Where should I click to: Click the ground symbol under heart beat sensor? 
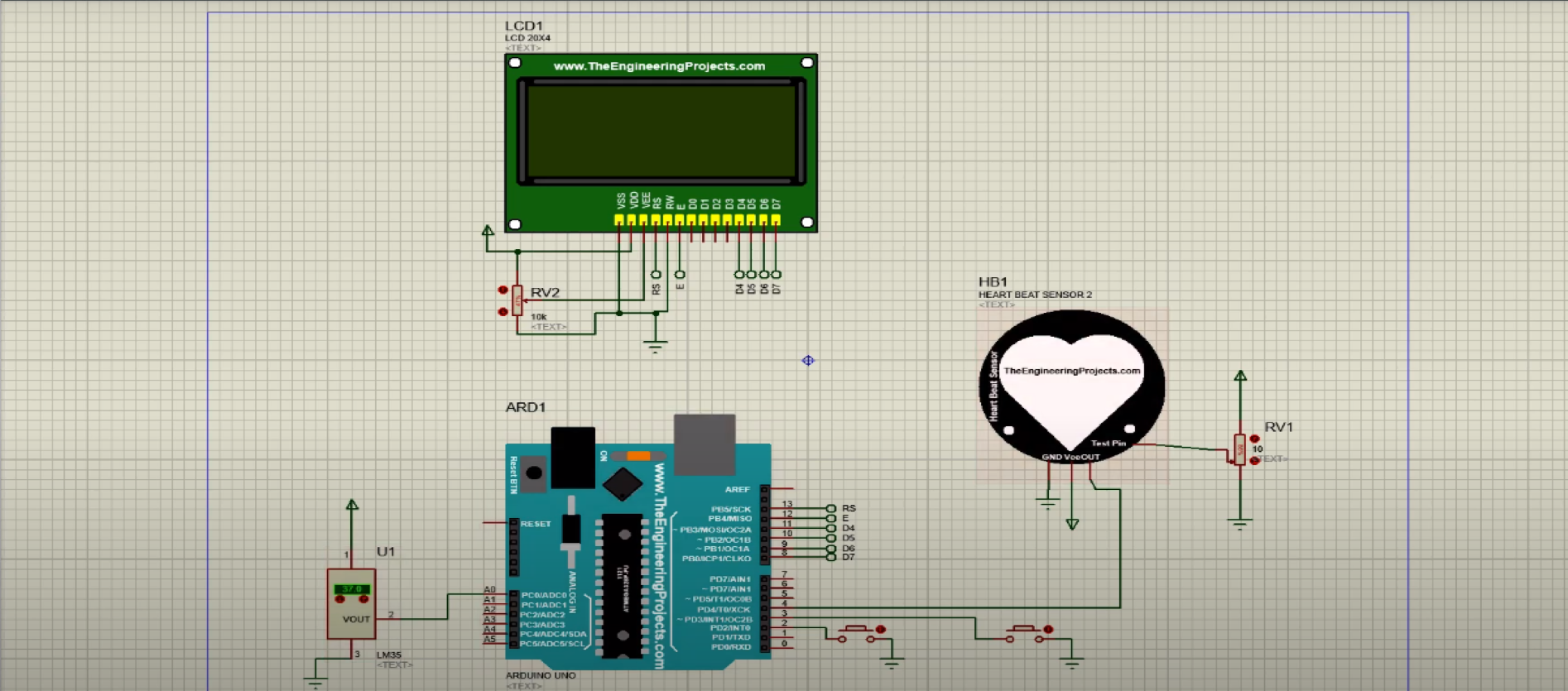click(1048, 503)
